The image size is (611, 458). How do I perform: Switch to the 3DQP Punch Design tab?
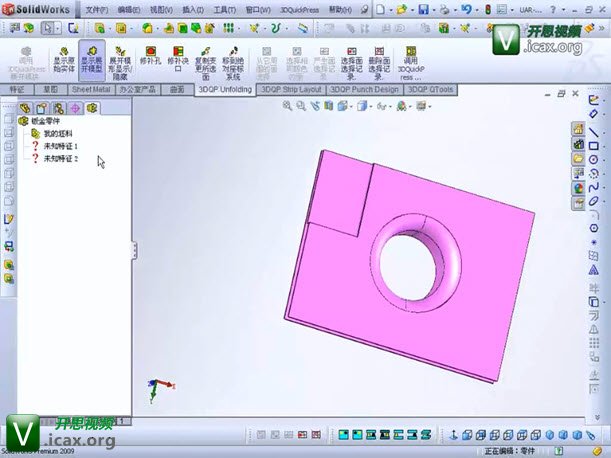click(364, 89)
